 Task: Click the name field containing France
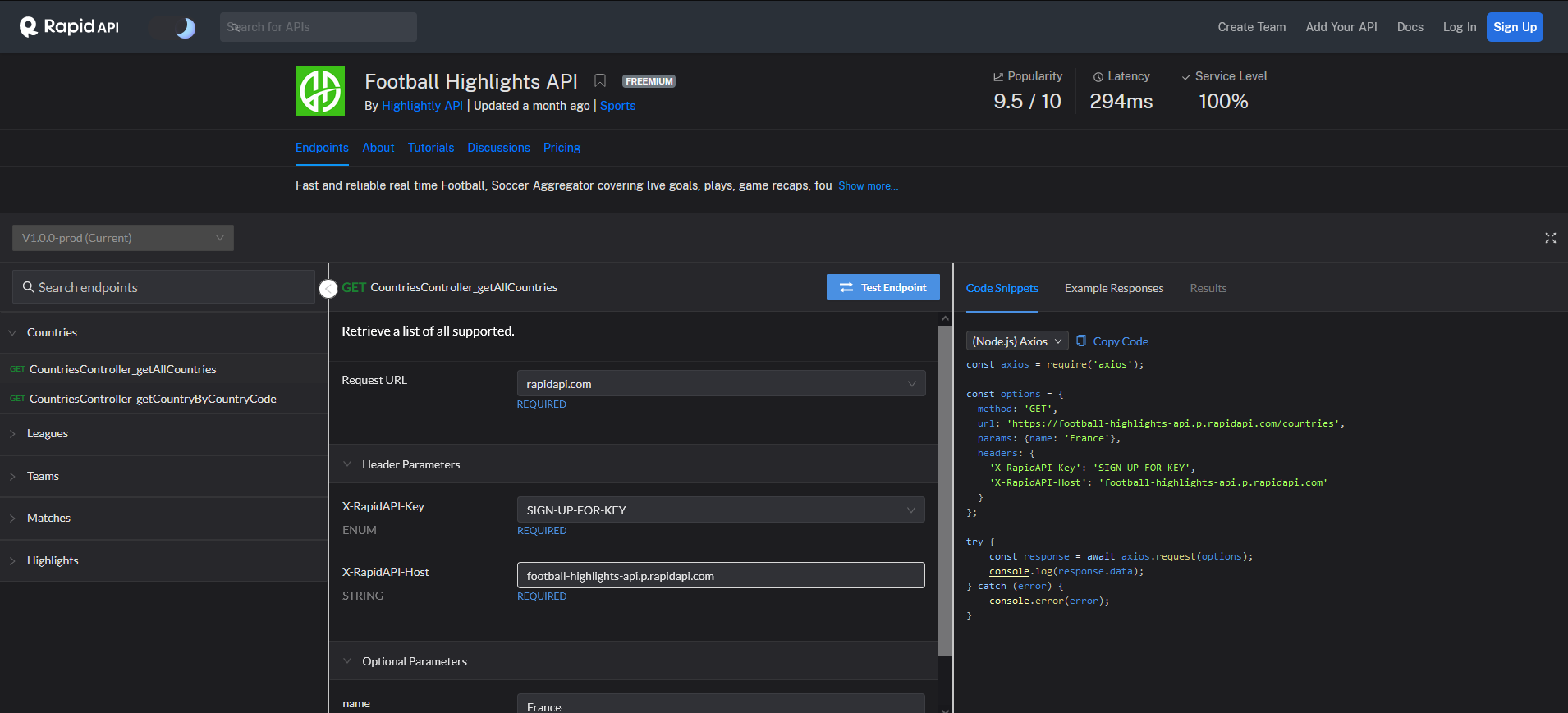pyautogui.click(x=721, y=703)
